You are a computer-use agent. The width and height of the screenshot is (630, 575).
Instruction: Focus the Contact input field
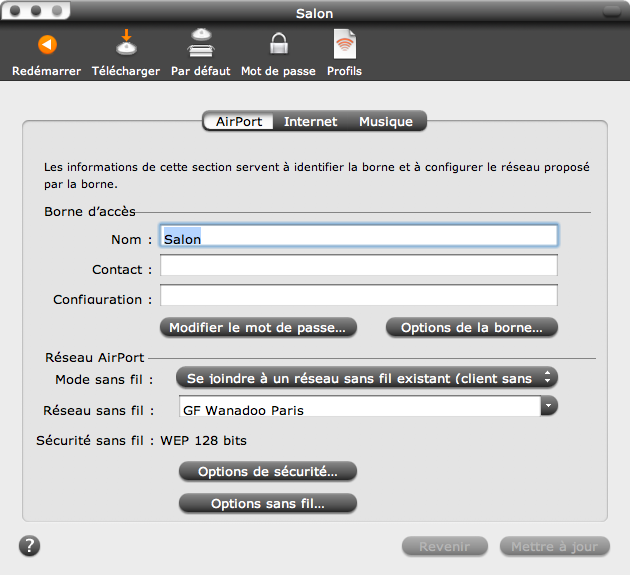[358, 266]
